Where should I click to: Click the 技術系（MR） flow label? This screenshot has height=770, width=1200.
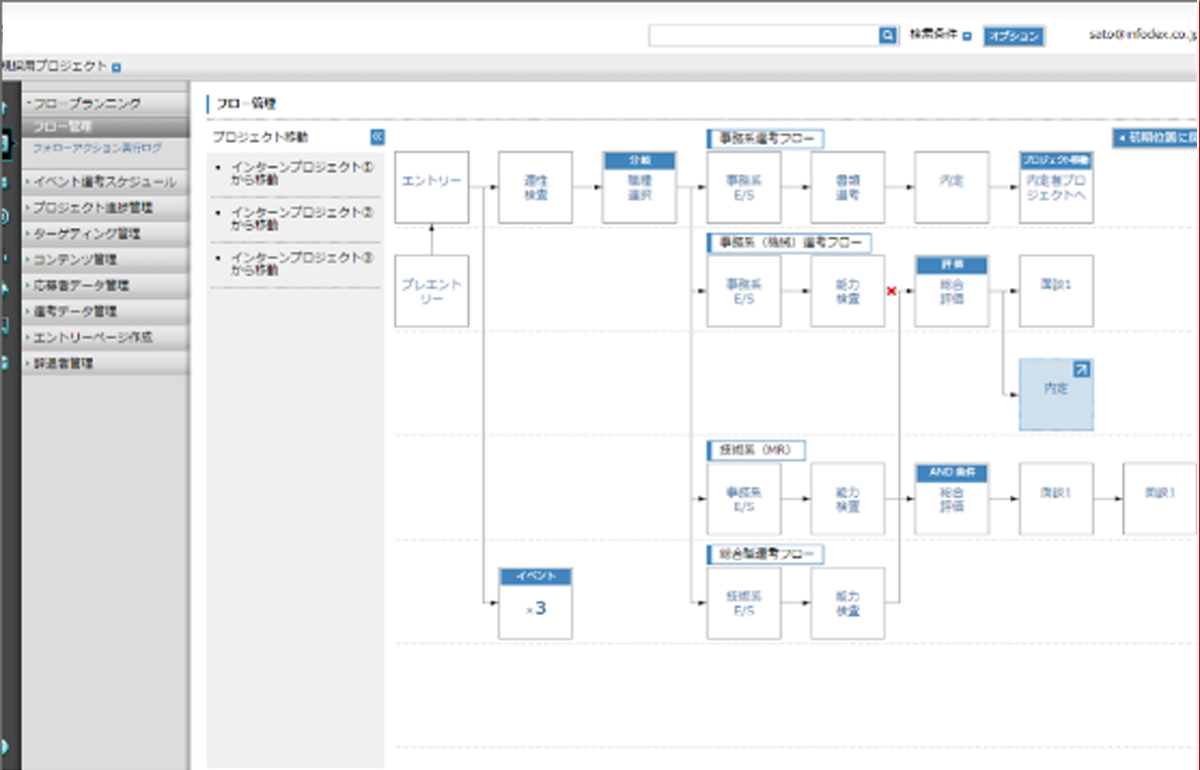click(756, 450)
